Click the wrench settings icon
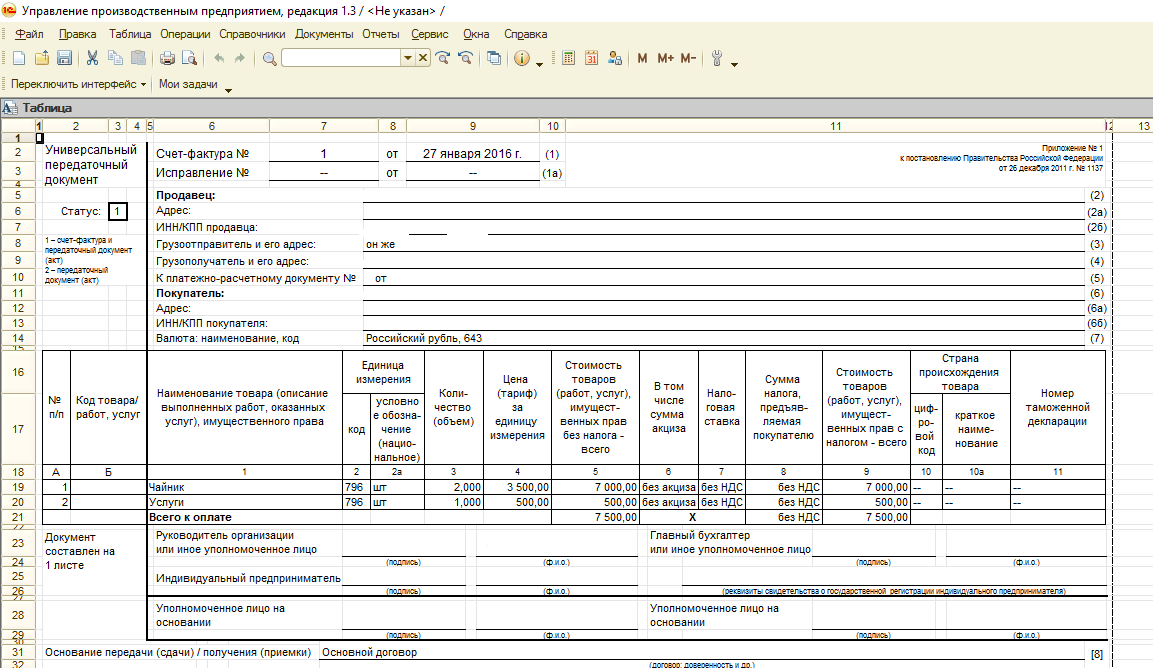Screen dimensions: 1153x668 coord(717,58)
